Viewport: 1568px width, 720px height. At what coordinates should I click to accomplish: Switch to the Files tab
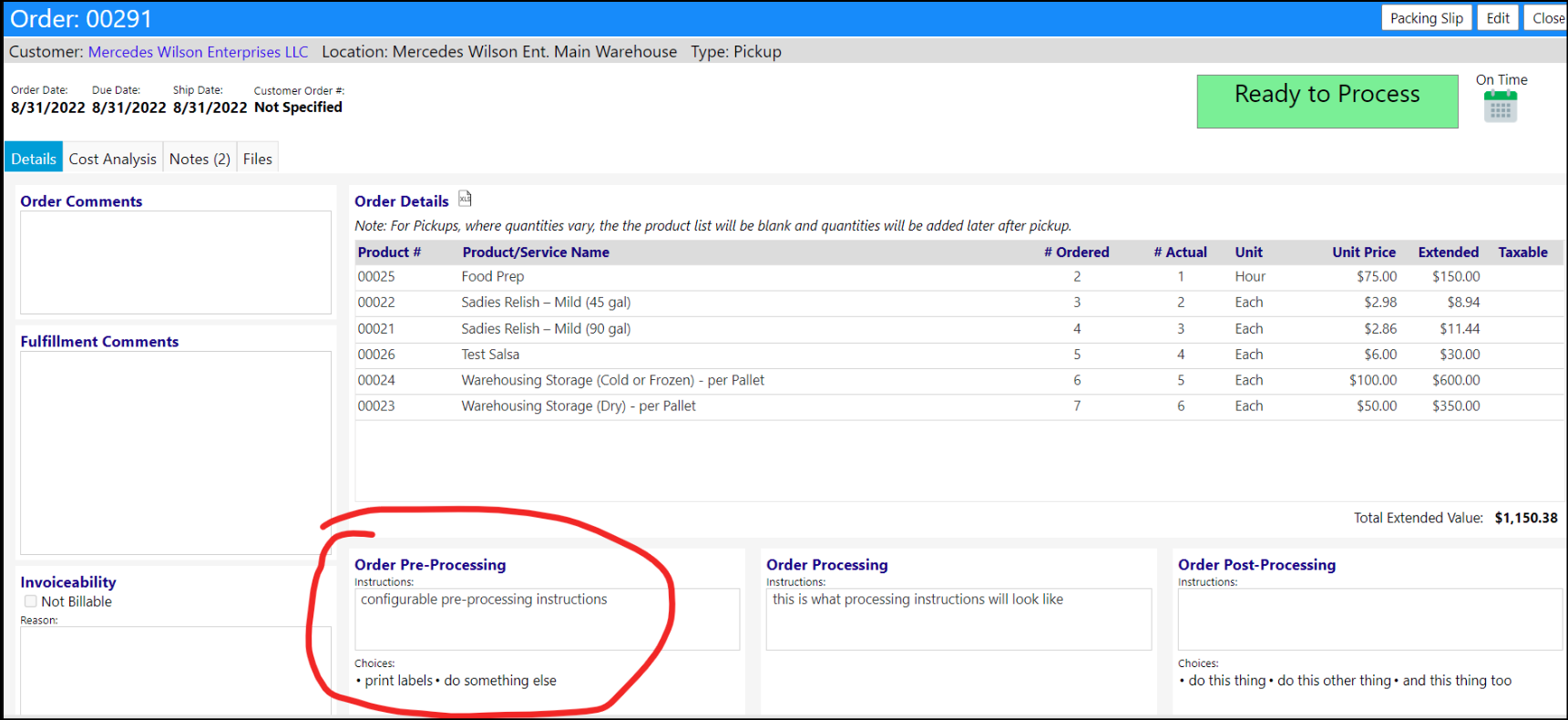pyautogui.click(x=258, y=159)
